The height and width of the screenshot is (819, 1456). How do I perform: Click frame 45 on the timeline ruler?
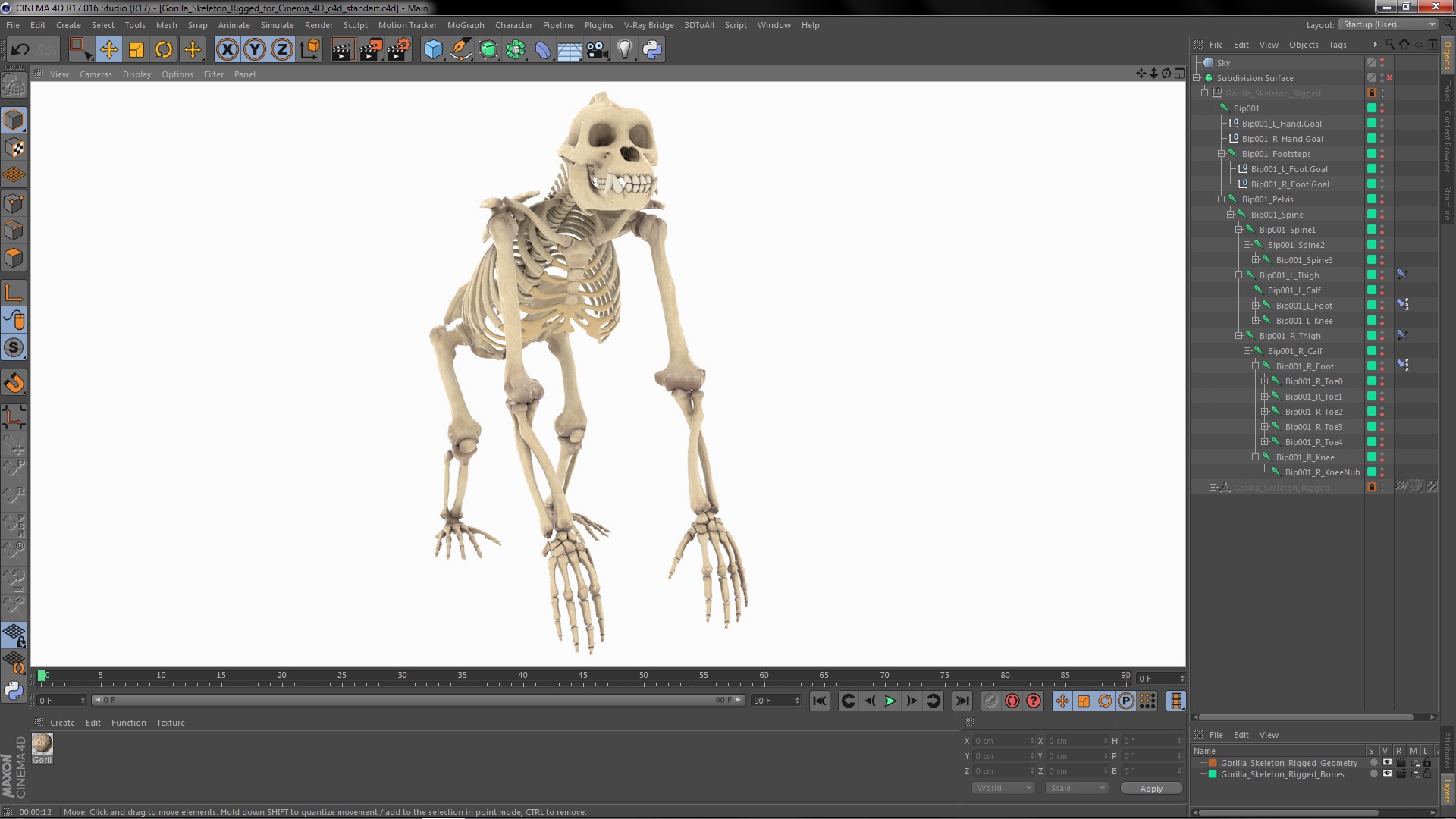point(582,675)
